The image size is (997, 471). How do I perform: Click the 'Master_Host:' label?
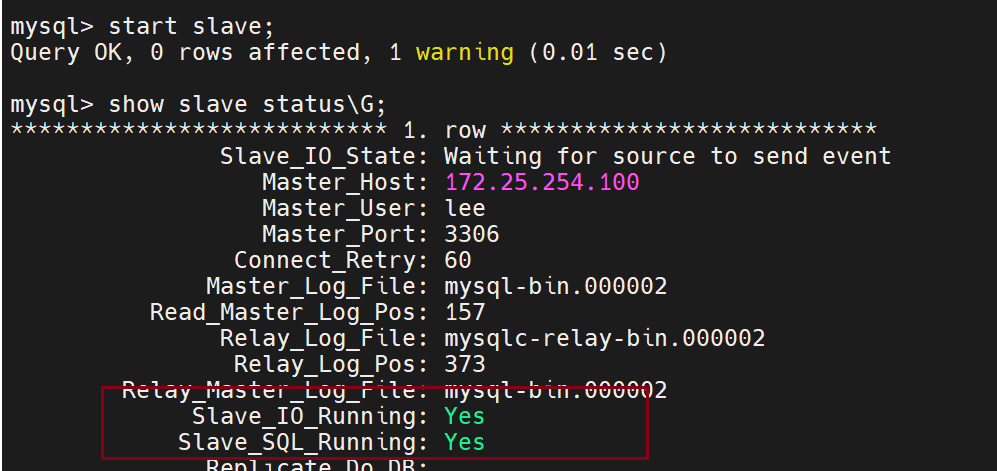pyautogui.click(x=346, y=183)
